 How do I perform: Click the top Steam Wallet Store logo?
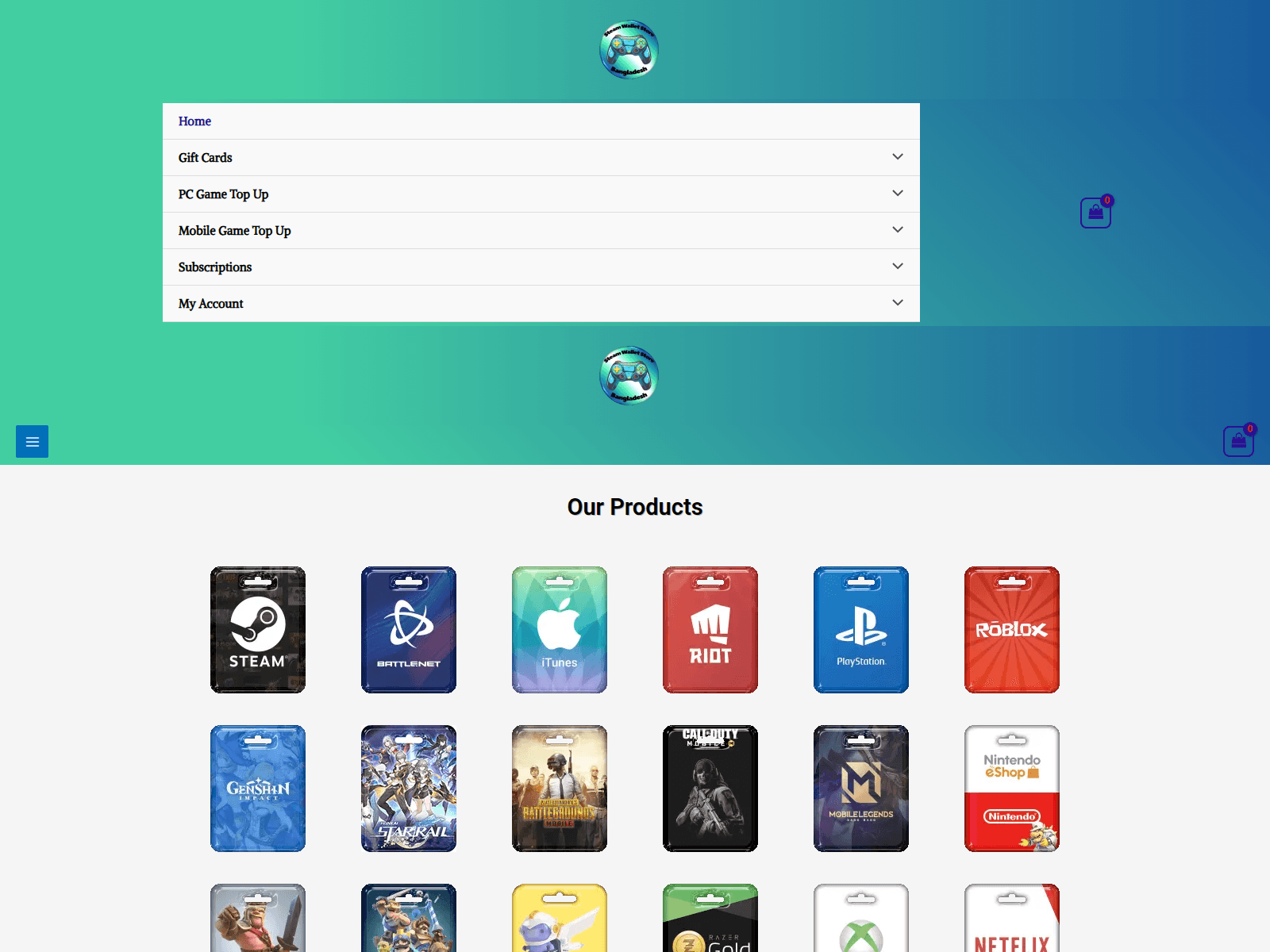click(629, 50)
